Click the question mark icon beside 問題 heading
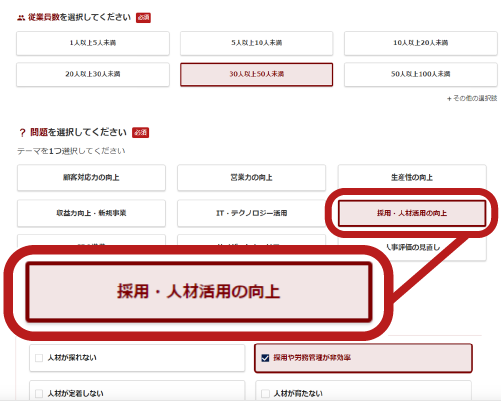 pos(22,133)
